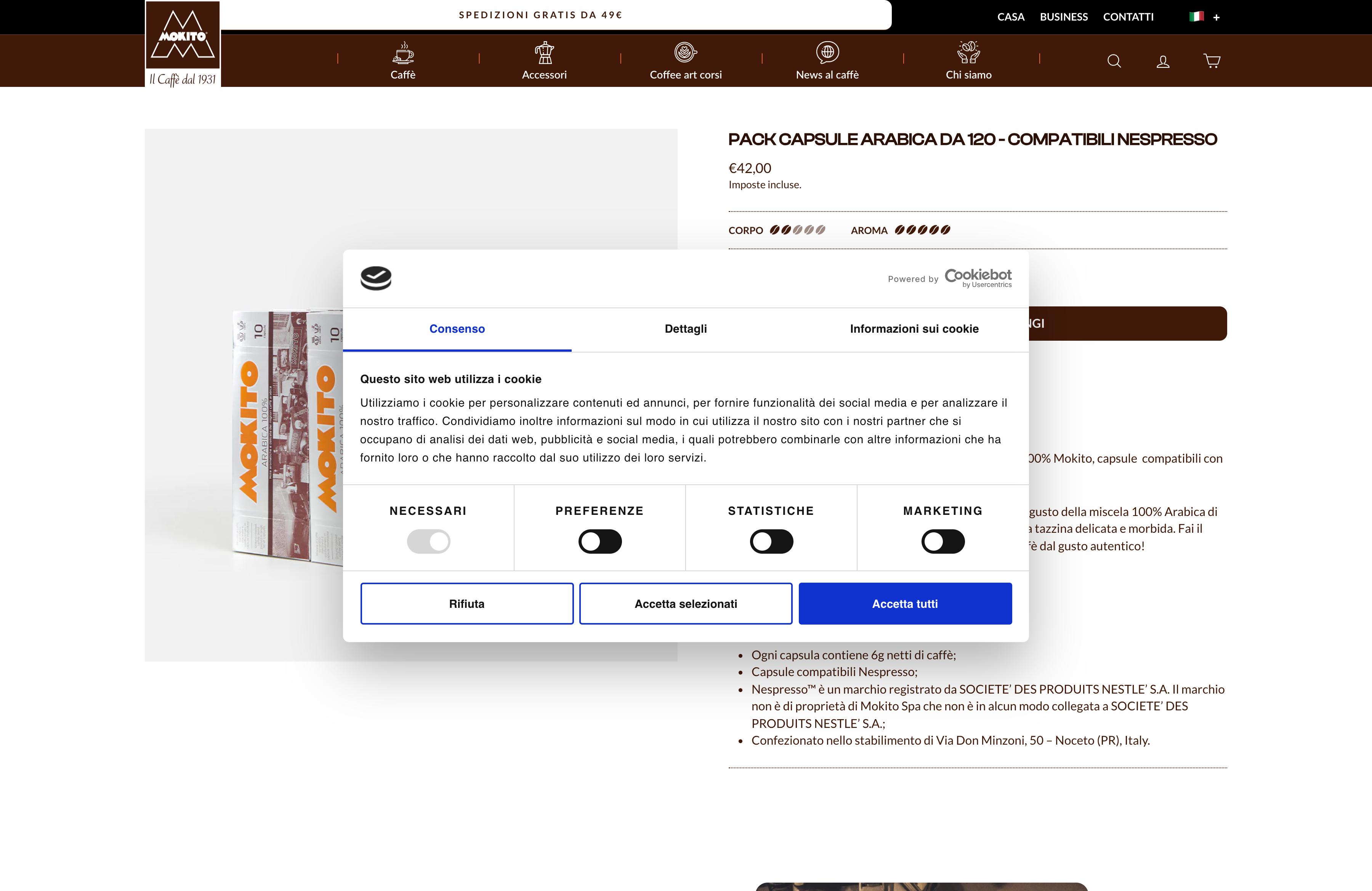
Task: Open the site search magnifier icon
Action: coord(1114,61)
